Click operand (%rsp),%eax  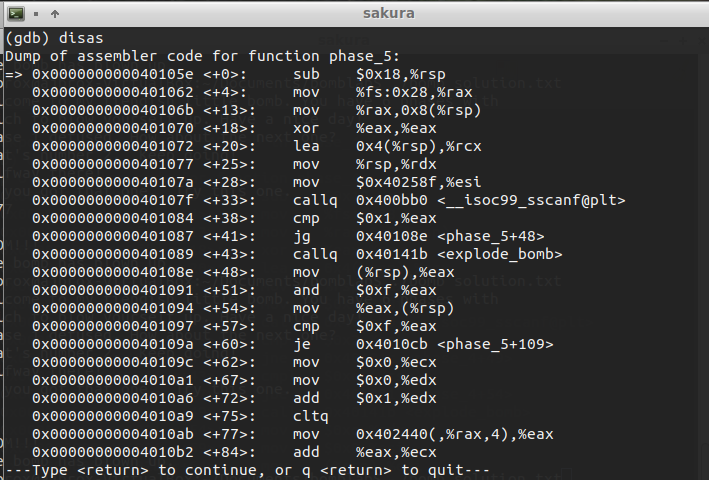point(405,273)
